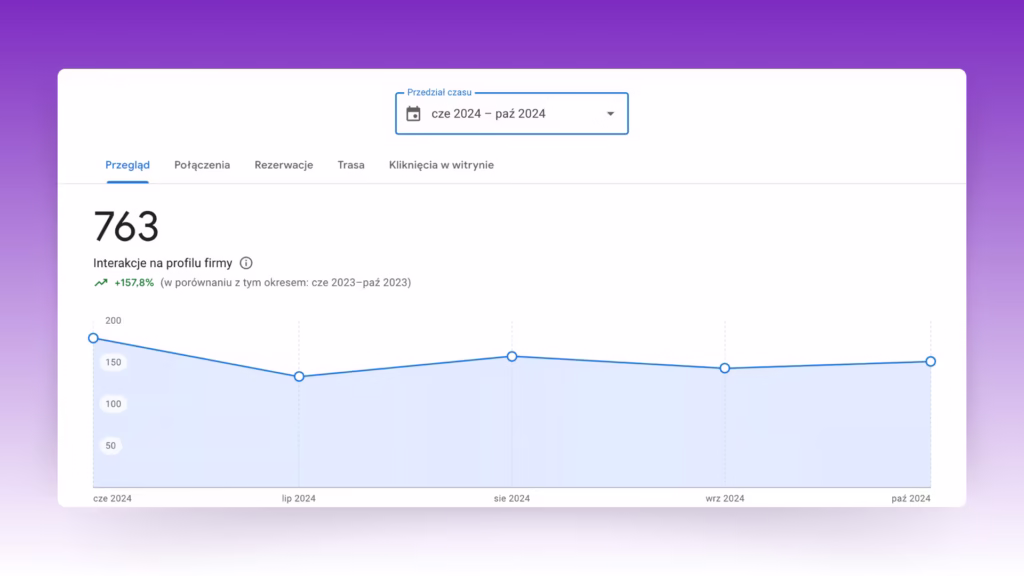Click the sie 2024 chart data point

coord(512,357)
